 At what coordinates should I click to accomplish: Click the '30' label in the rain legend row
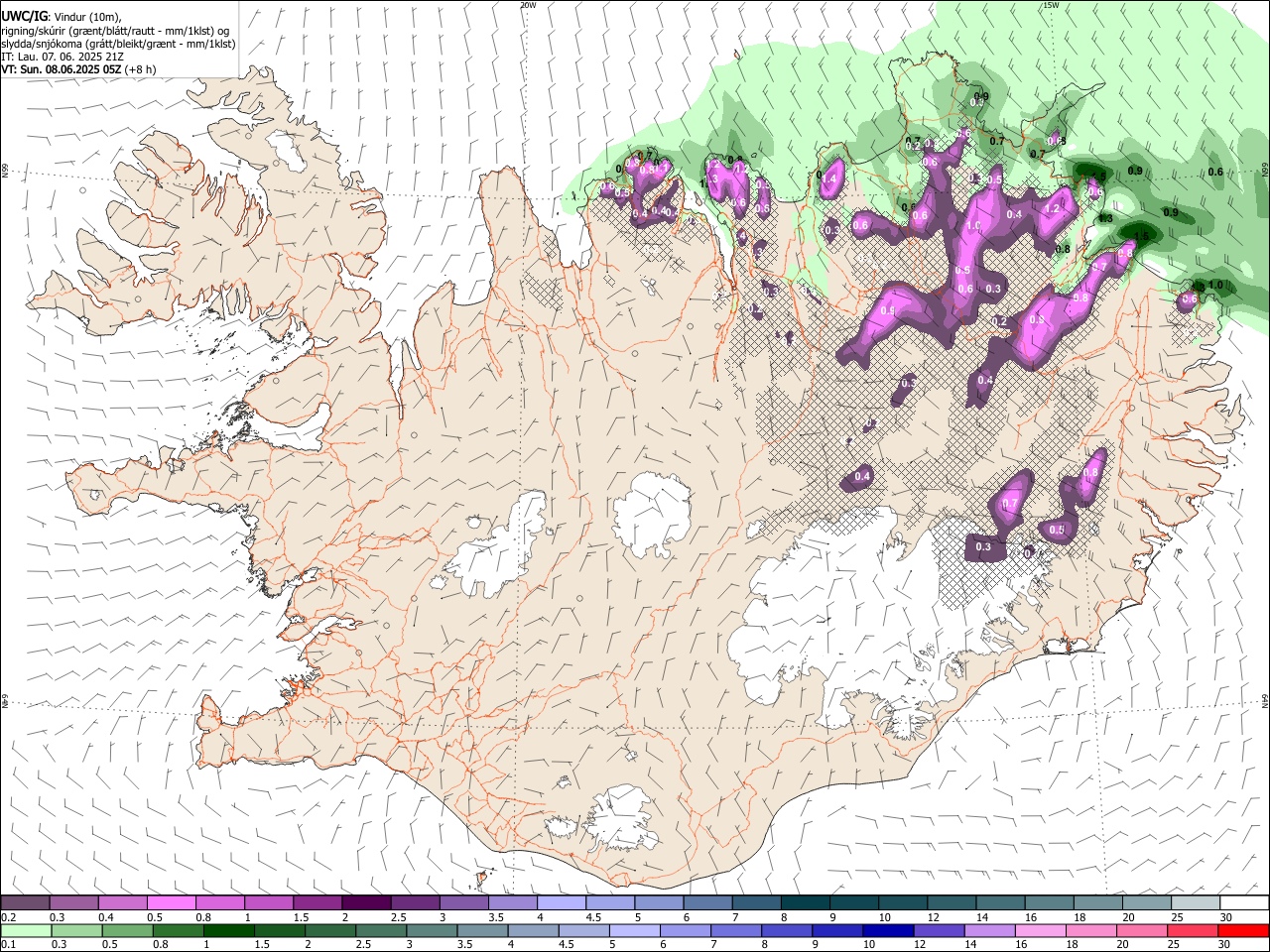pos(1226,945)
